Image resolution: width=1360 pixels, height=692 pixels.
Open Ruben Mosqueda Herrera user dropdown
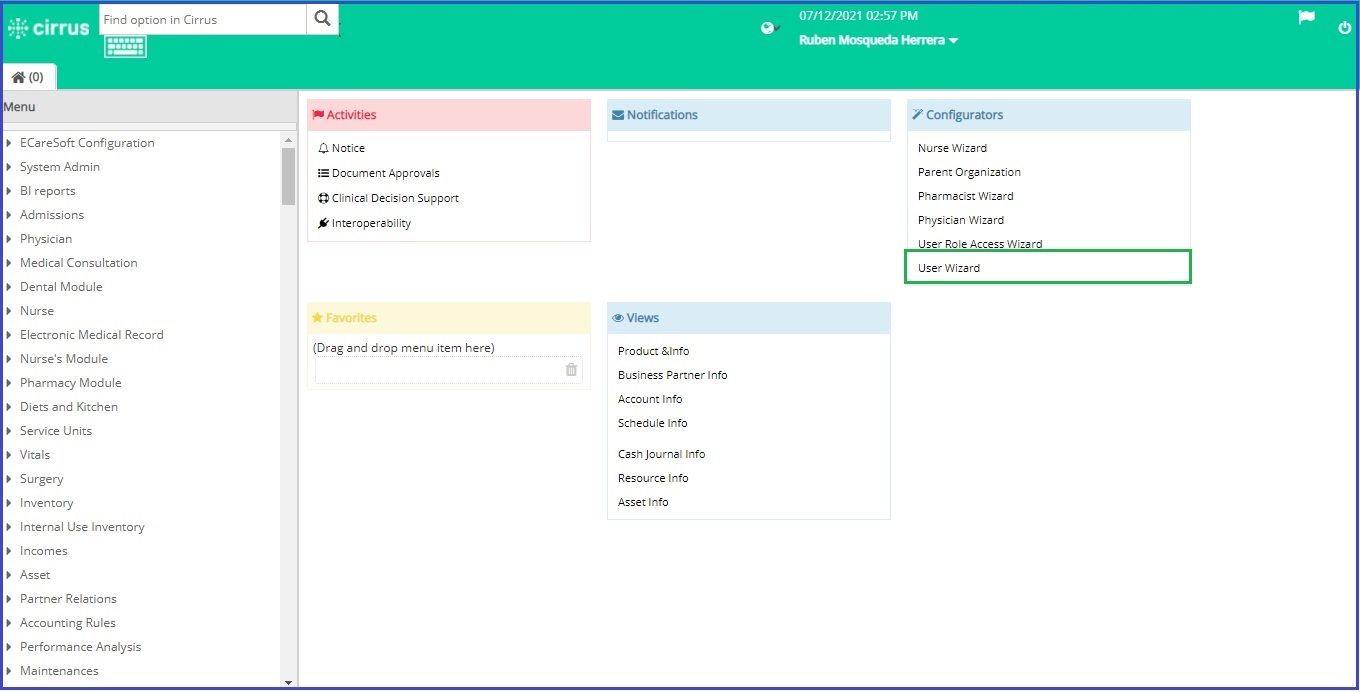(878, 41)
